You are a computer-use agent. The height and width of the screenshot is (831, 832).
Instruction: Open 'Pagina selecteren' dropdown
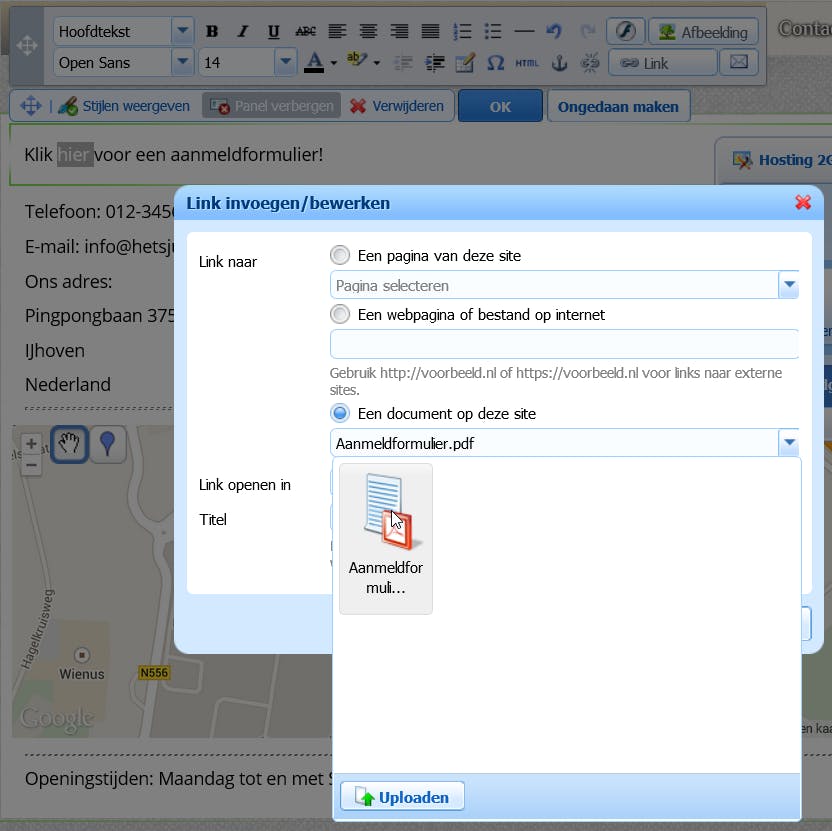[x=788, y=285]
